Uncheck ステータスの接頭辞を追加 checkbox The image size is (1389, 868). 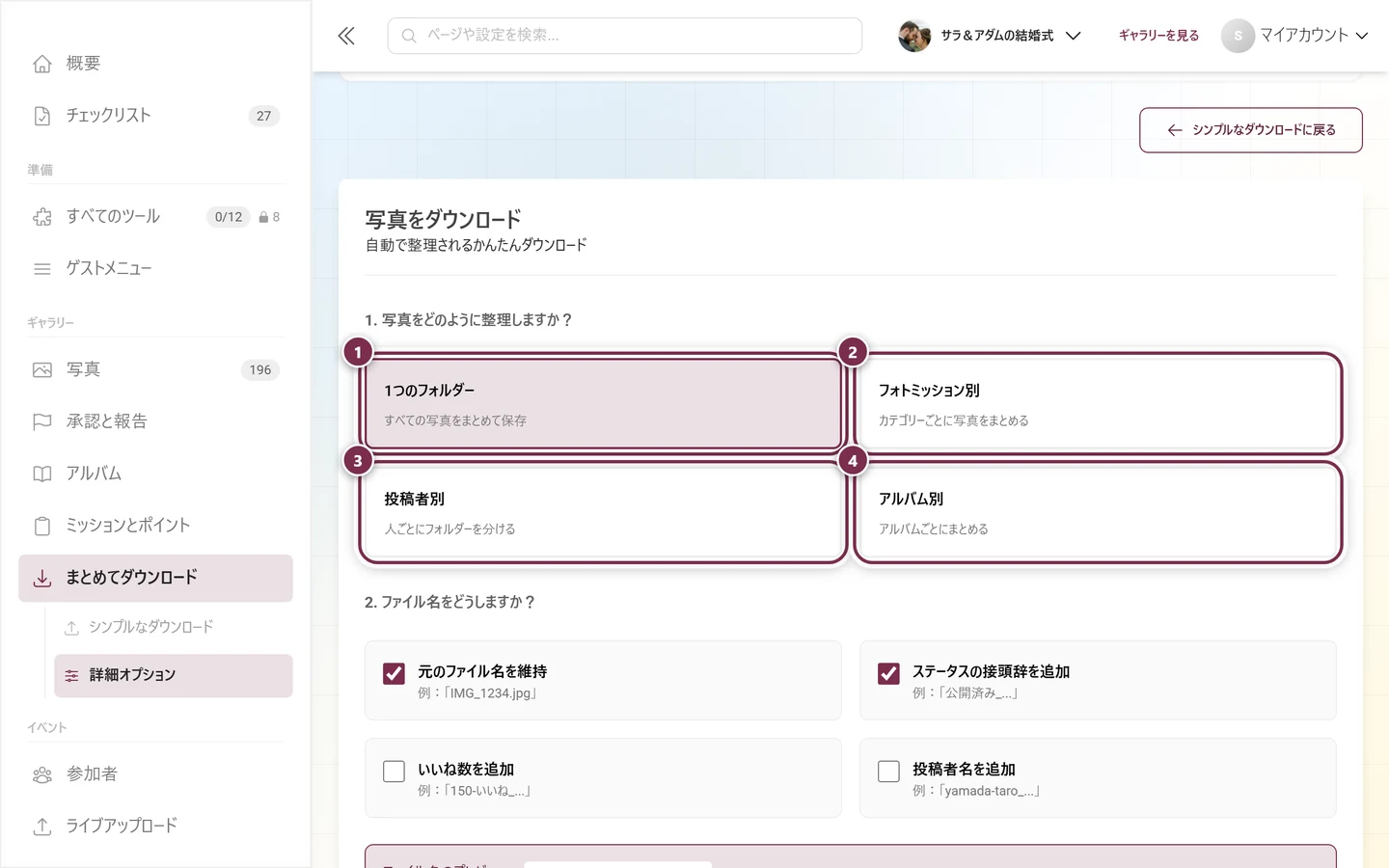pyautogui.click(x=888, y=673)
